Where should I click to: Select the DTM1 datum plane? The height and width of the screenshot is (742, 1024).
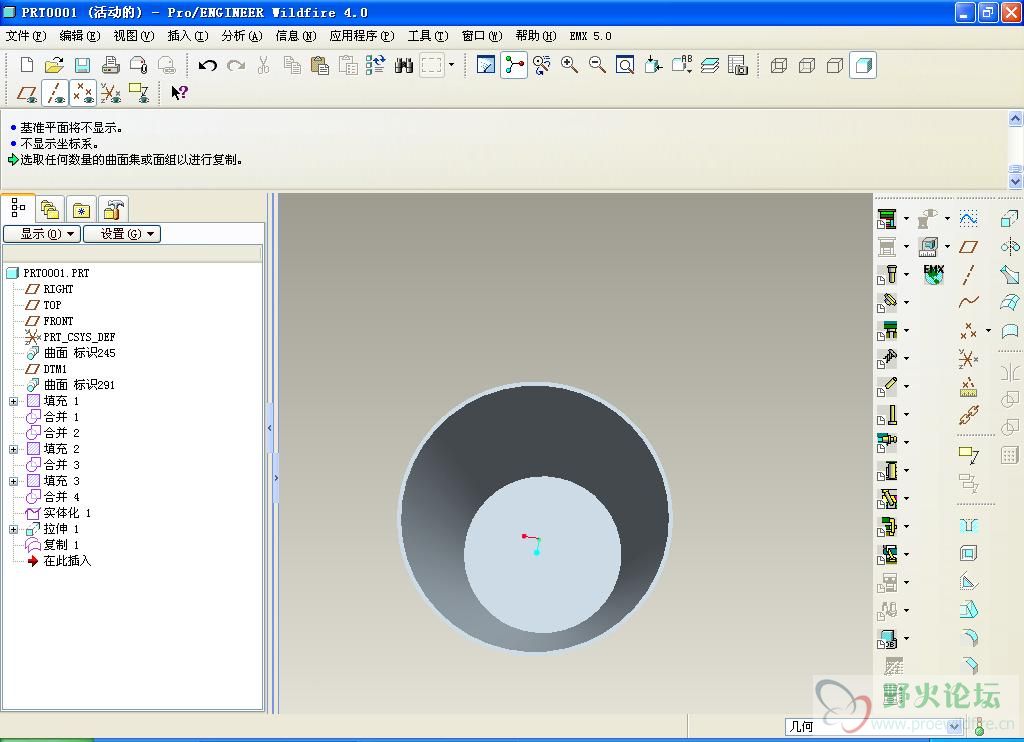point(46,369)
